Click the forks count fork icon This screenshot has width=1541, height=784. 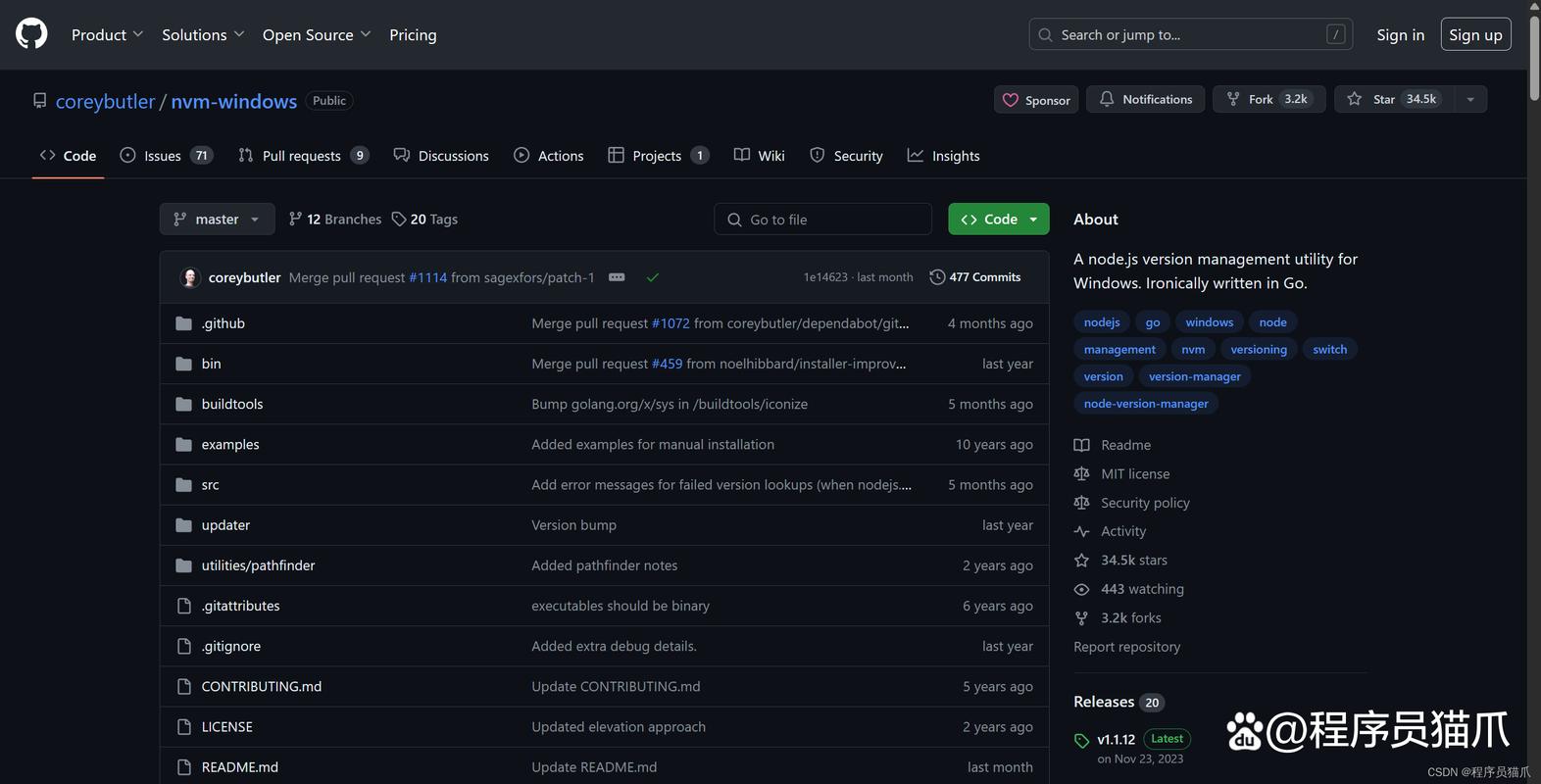[x=1081, y=617]
